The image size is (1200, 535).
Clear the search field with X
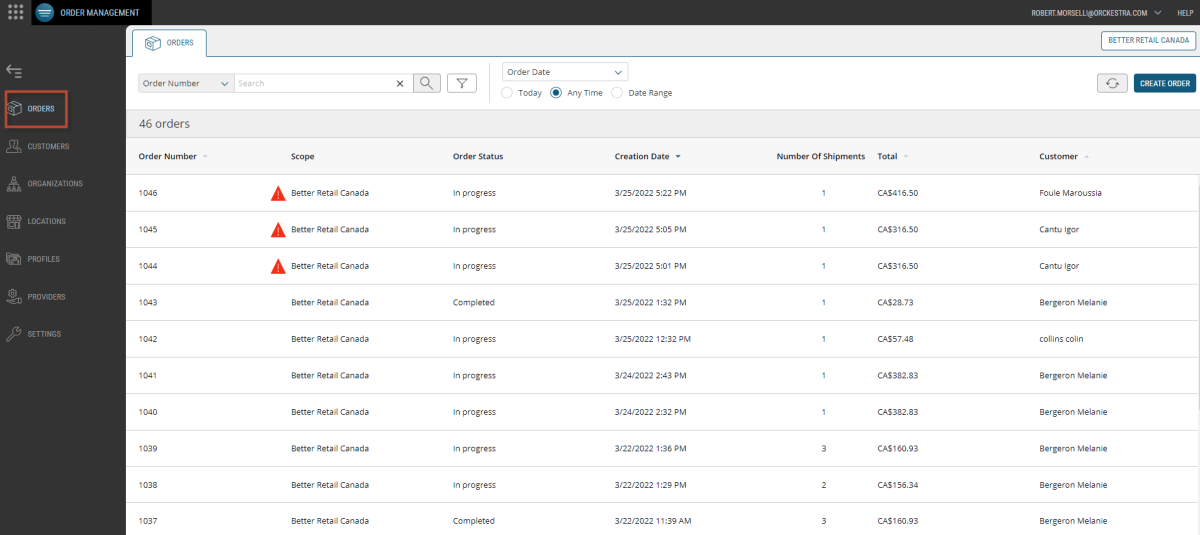click(x=400, y=84)
